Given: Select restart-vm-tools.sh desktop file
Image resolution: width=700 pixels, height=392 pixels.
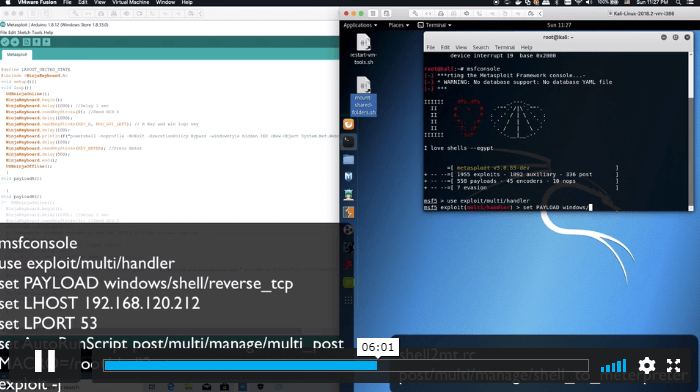Looking at the screenshot, I should click(x=363, y=50).
